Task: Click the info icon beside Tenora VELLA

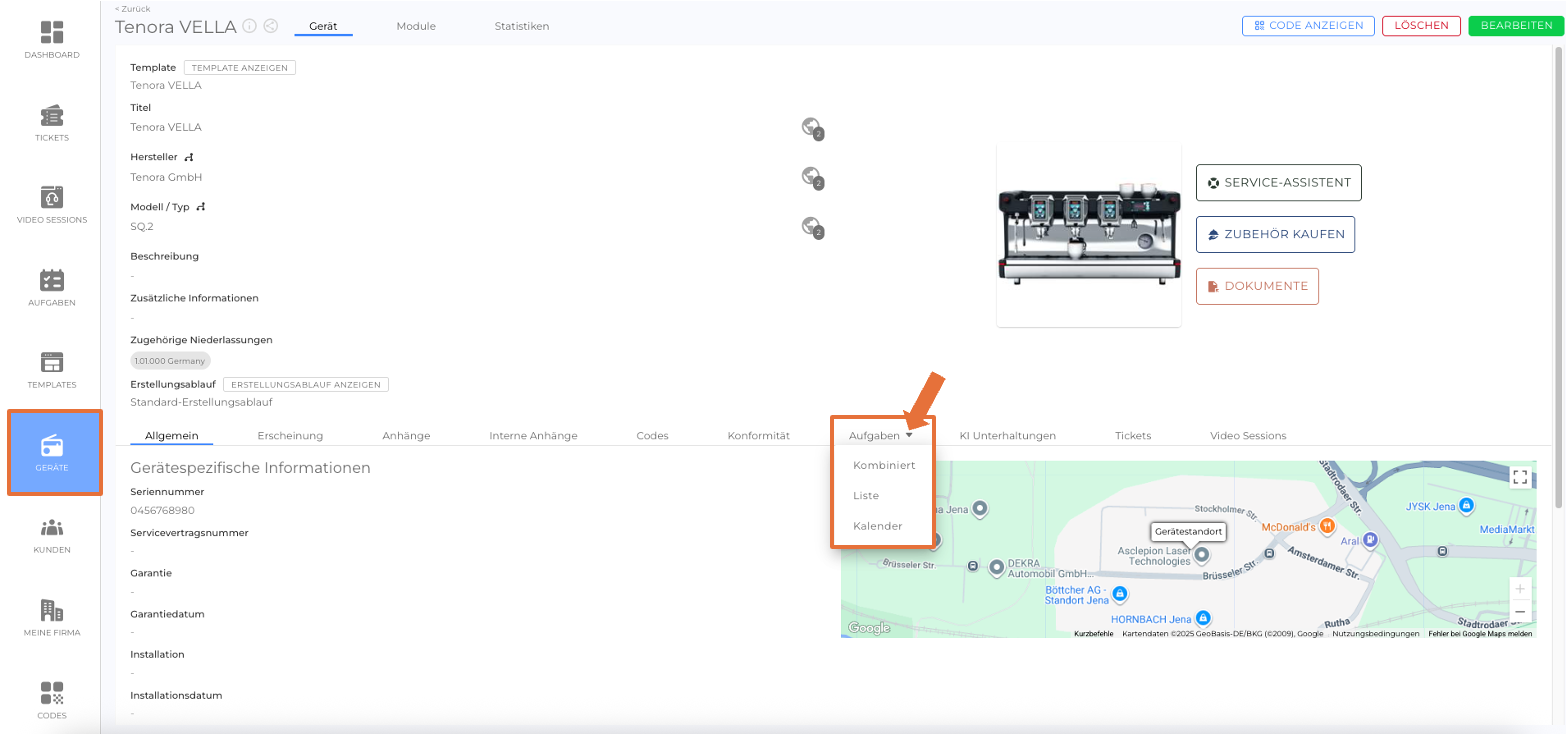Action: (x=250, y=26)
